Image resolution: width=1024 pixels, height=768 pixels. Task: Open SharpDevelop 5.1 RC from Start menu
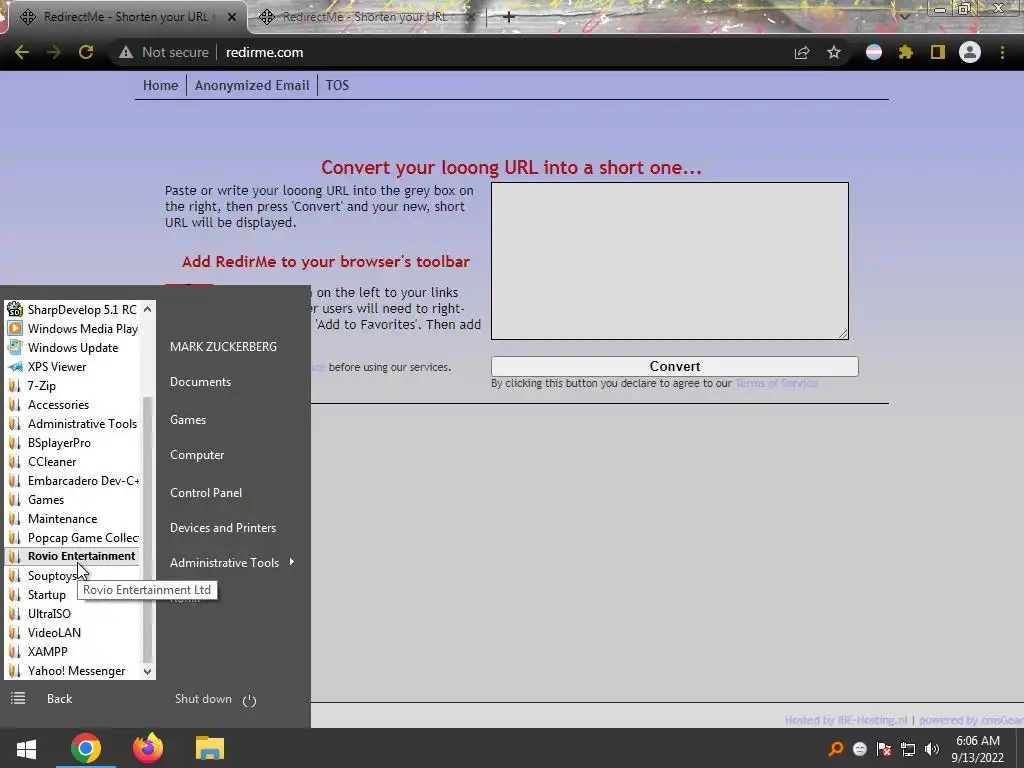point(72,310)
